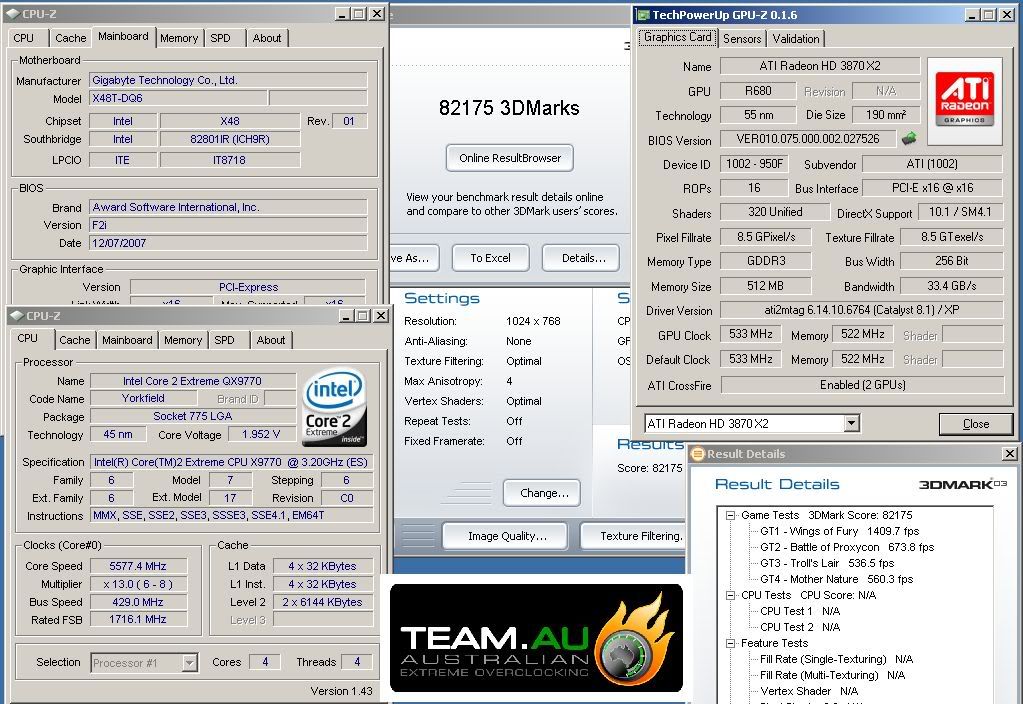
Task: Open the Validation tab in GPU-Z
Action: tap(796, 39)
